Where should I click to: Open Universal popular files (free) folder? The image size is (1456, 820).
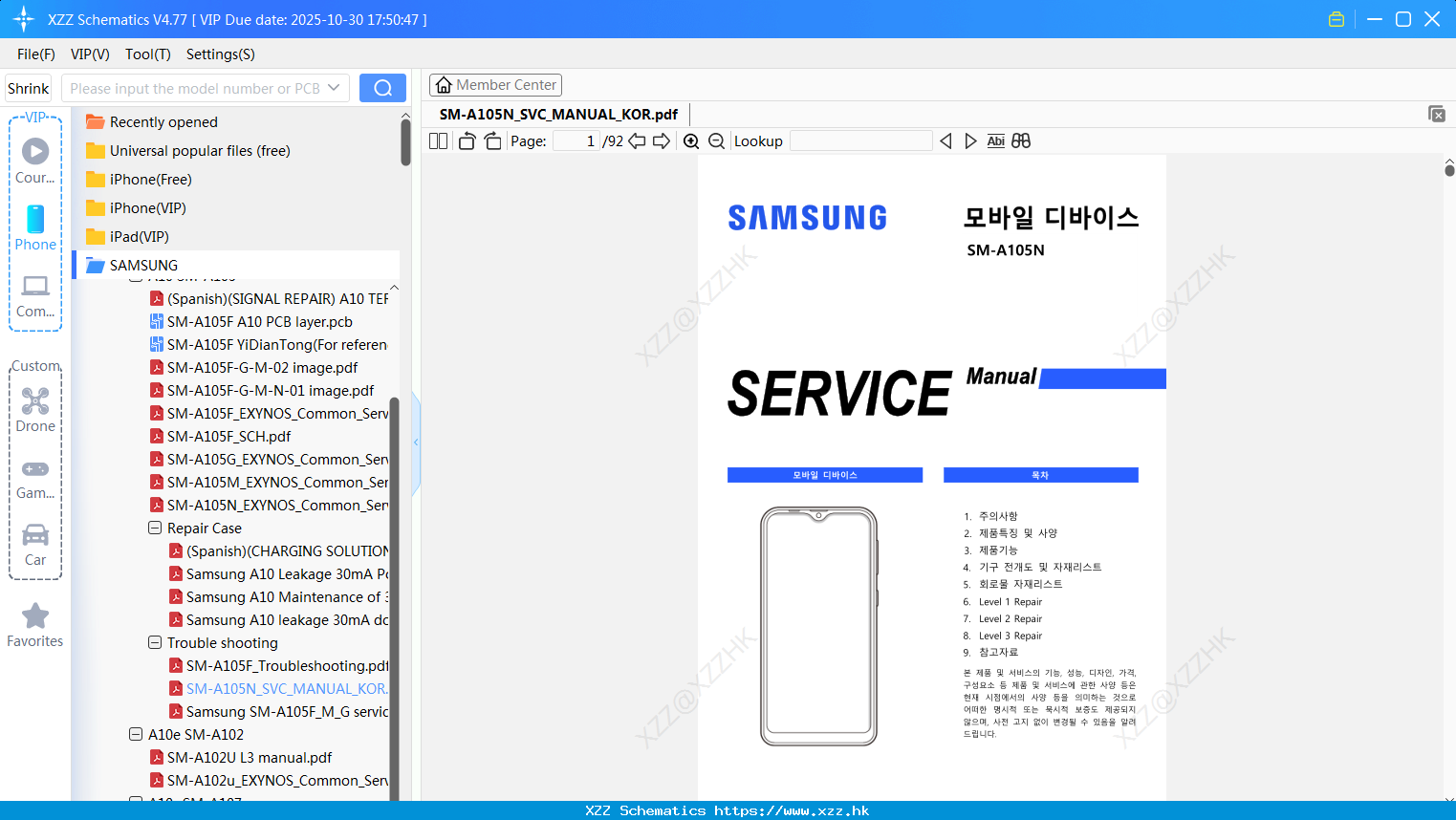click(x=200, y=150)
